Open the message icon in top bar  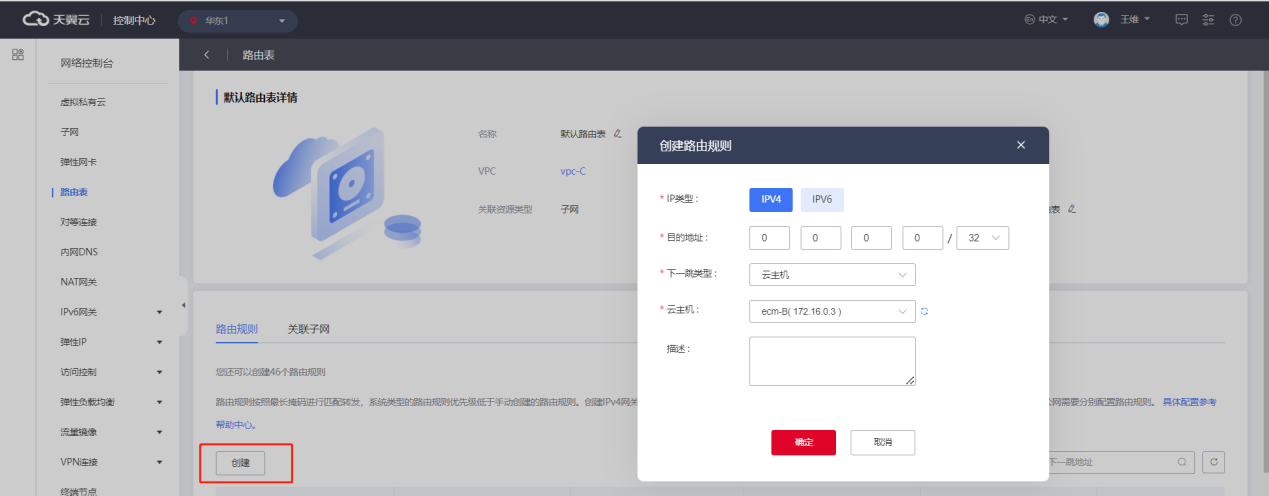coord(1181,20)
